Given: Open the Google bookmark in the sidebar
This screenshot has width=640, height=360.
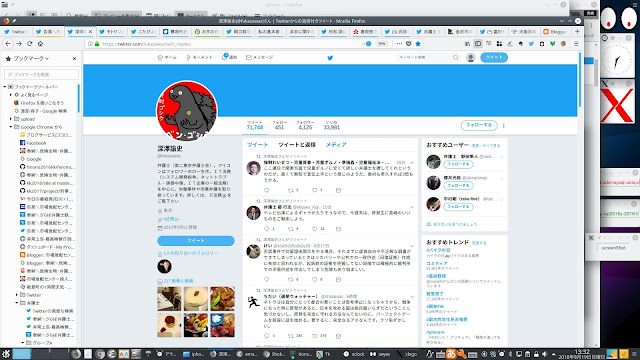Looking at the screenshot, I should tap(31, 159).
